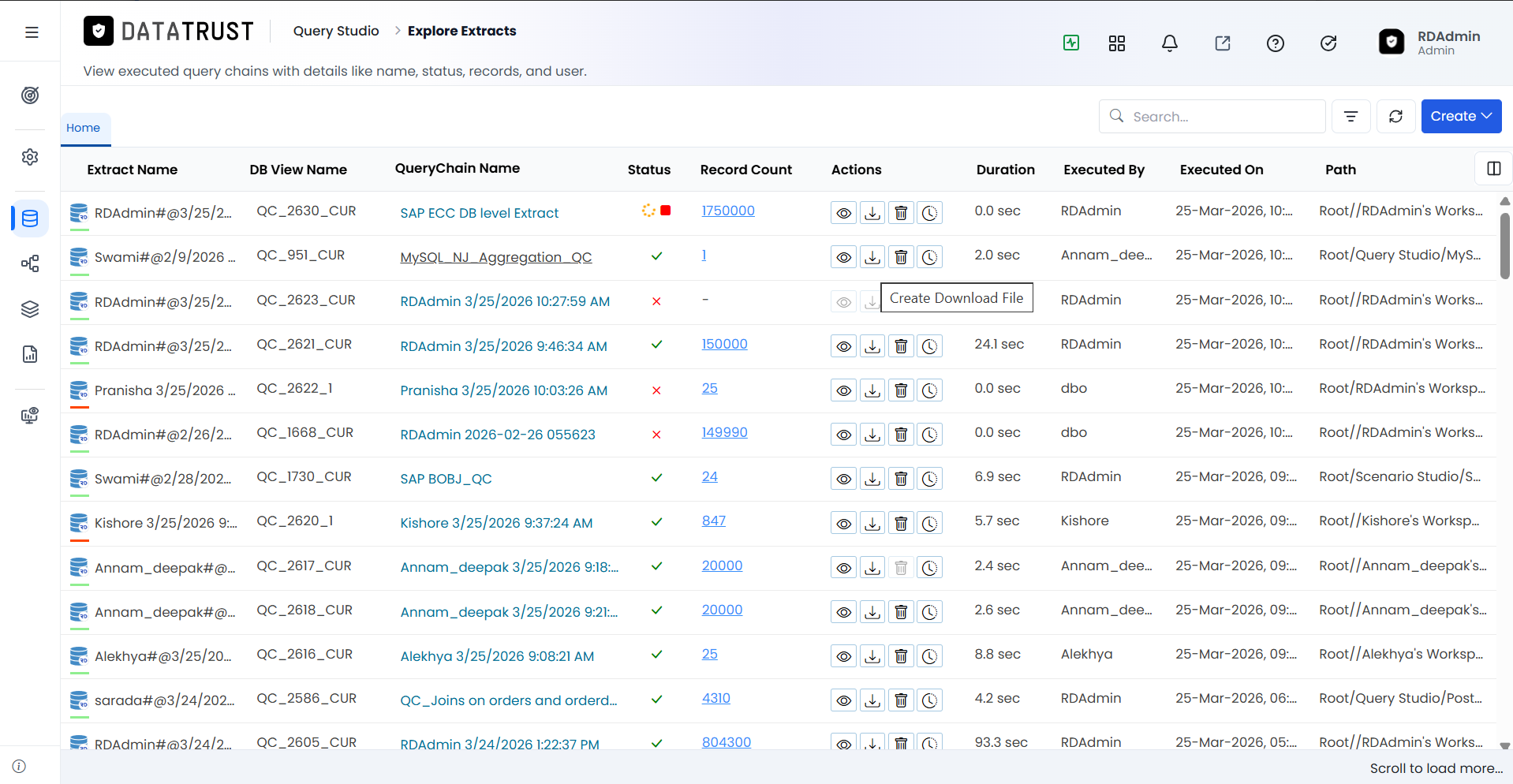Go to Query Studio breadcrumb

pyautogui.click(x=336, y=31)
